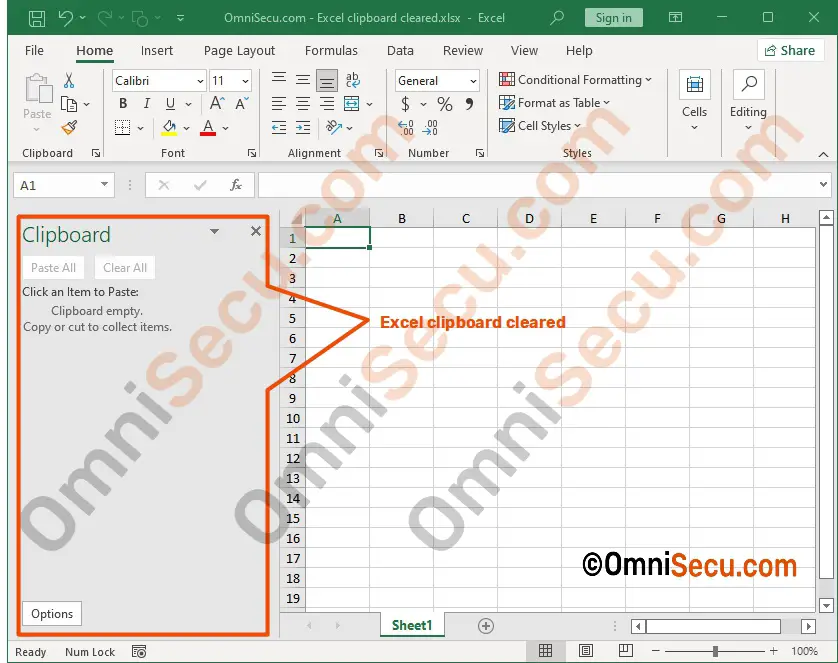Click Merge & Center icon
The height and width of the screenshot is (663, 838).
click(352, 104)
